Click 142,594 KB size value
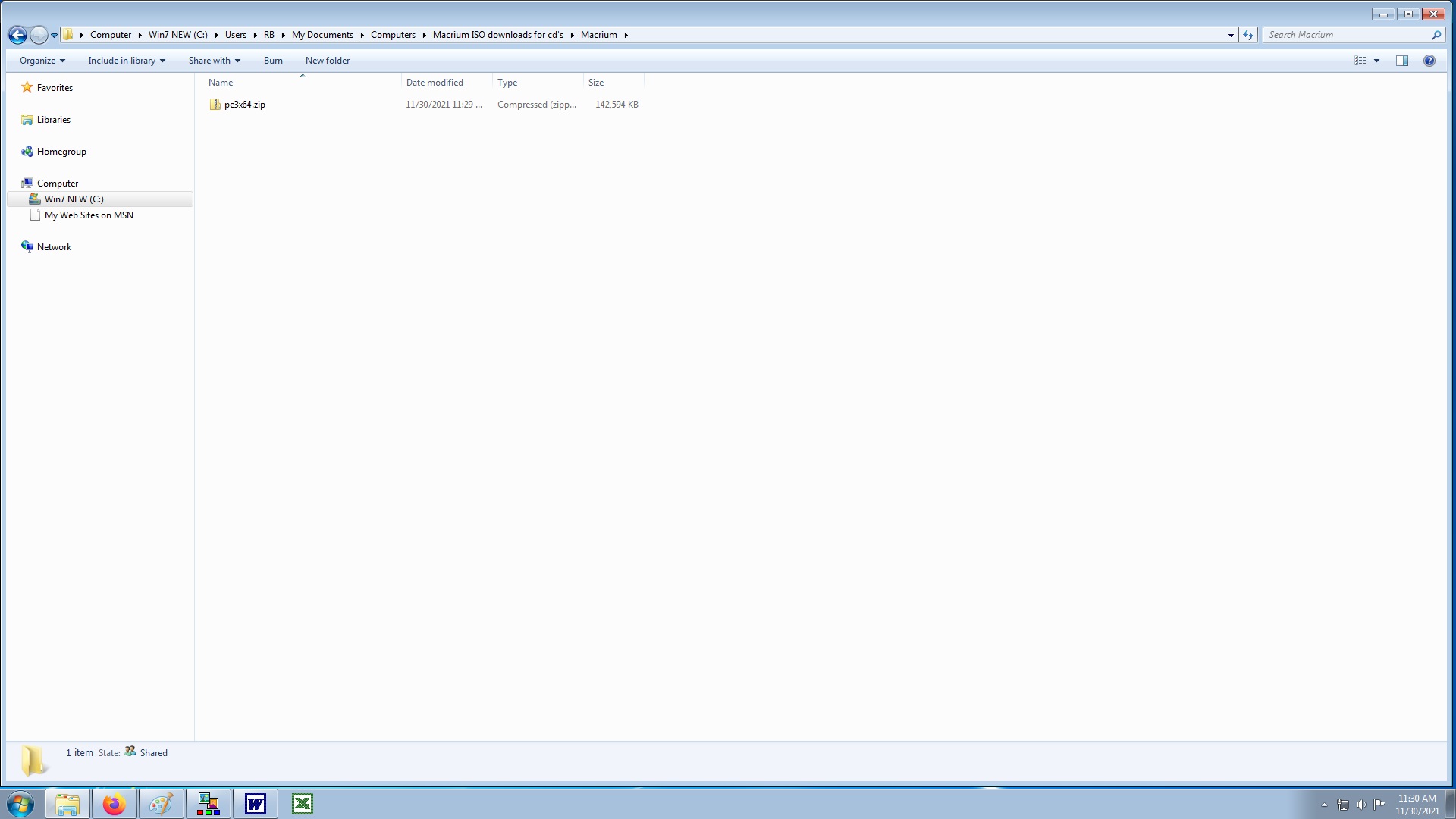Image resolution: width=1456 pixels, height=819 pixels. click(x=617, y=105)
